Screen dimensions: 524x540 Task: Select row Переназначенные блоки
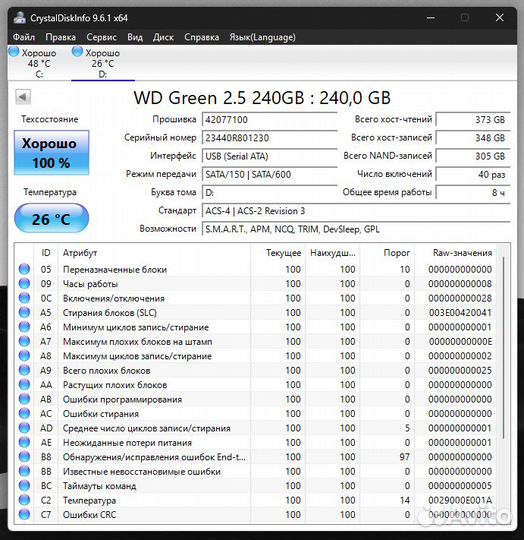click(256, 269)
